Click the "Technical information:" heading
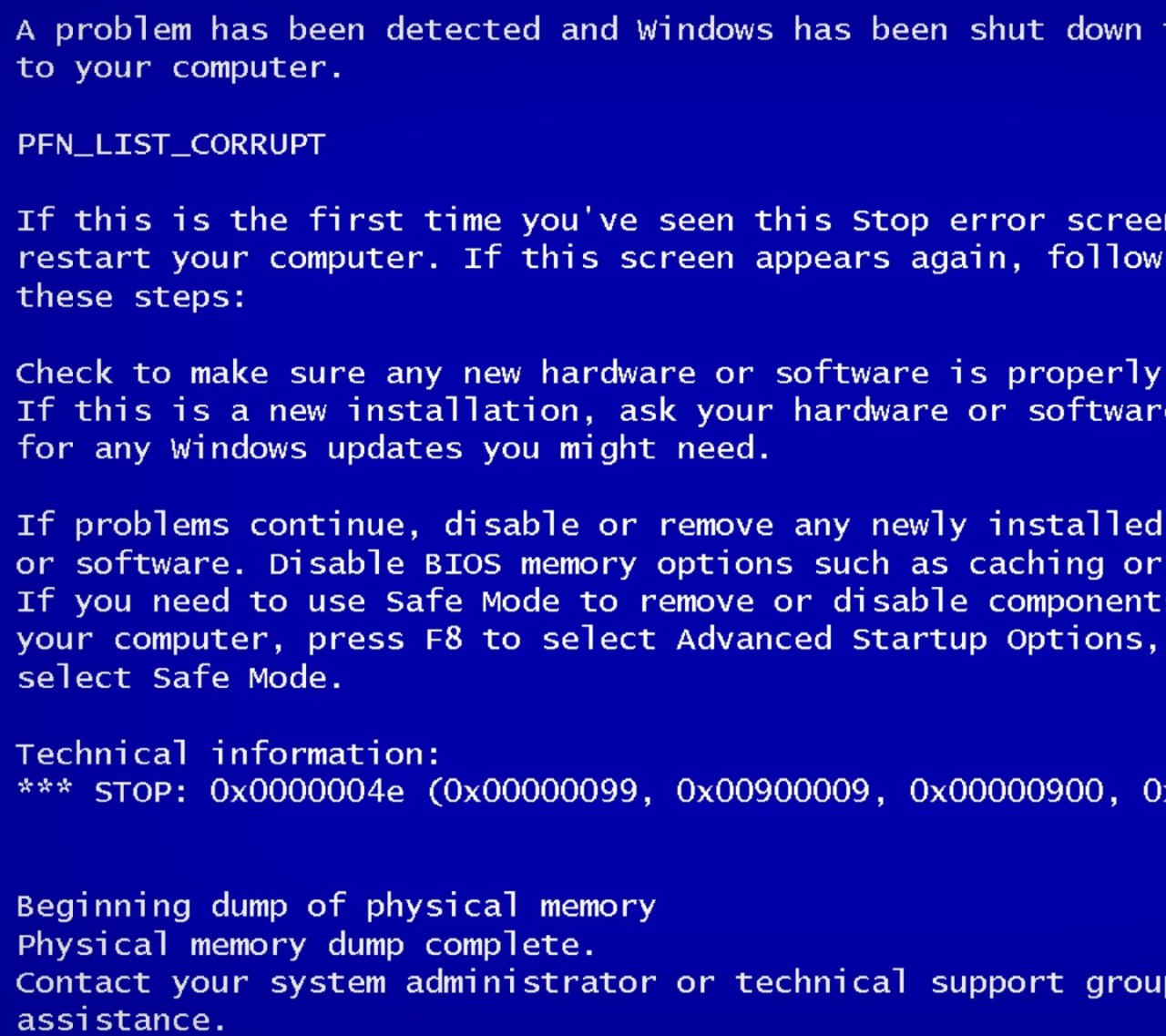1166x1036 pixels. (228, 754)
